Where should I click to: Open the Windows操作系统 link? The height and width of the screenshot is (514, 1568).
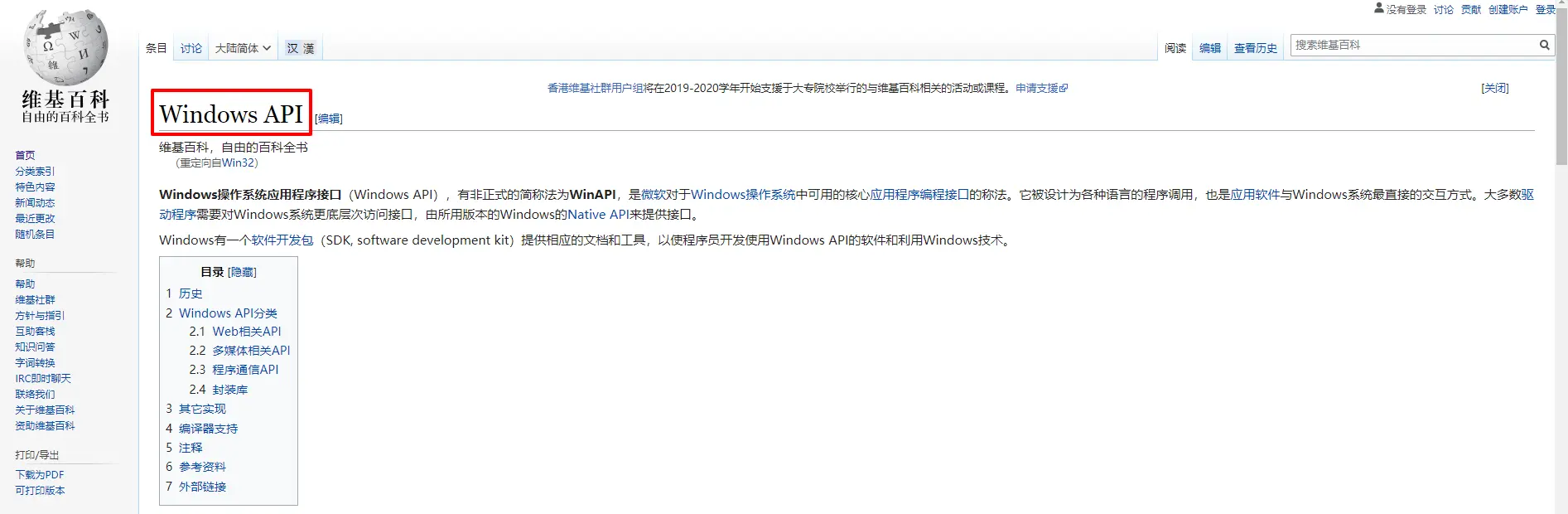click(743, 195)
